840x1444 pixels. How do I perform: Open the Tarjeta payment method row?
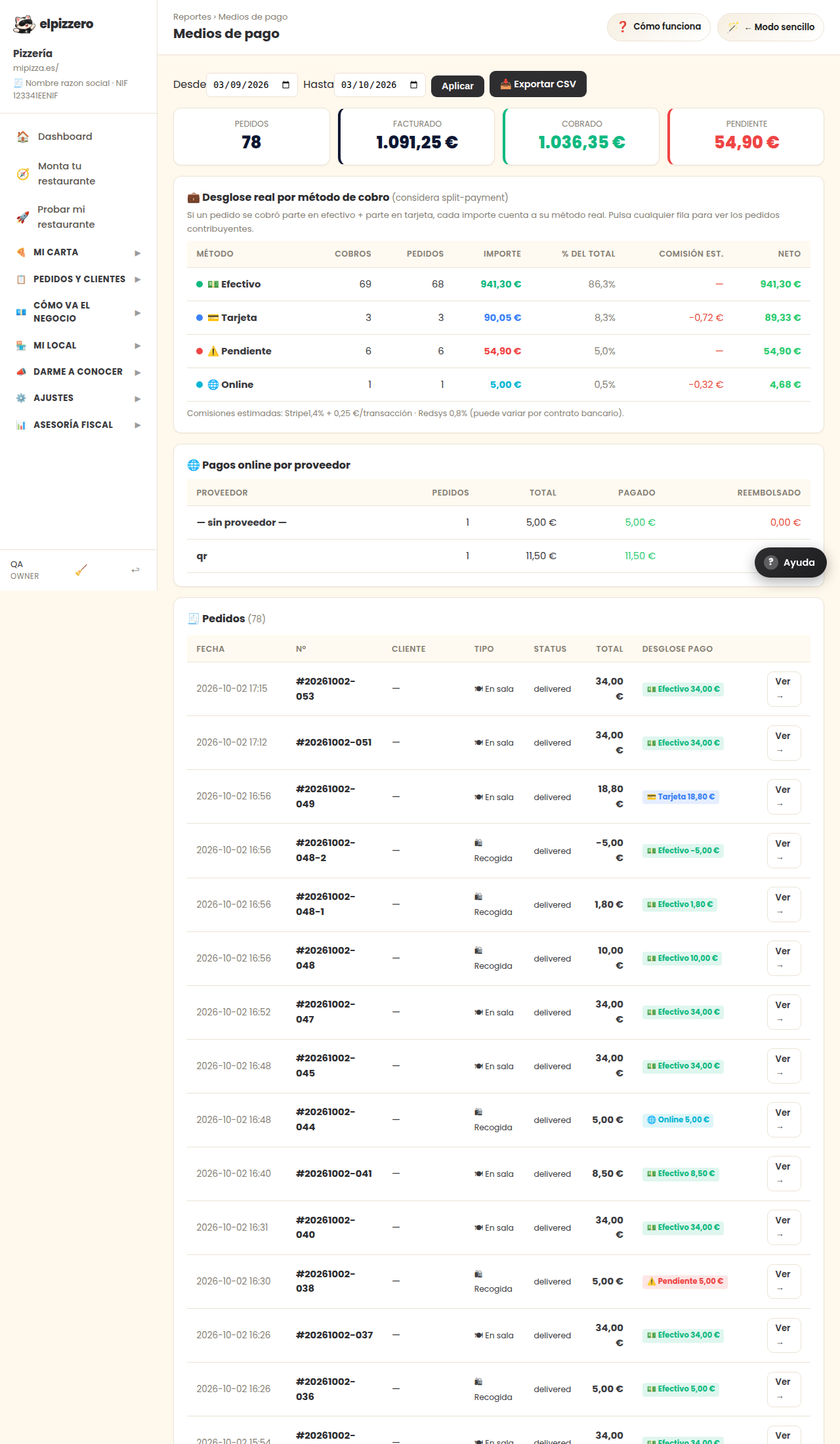pyautogui.click(x=499, y=318)
